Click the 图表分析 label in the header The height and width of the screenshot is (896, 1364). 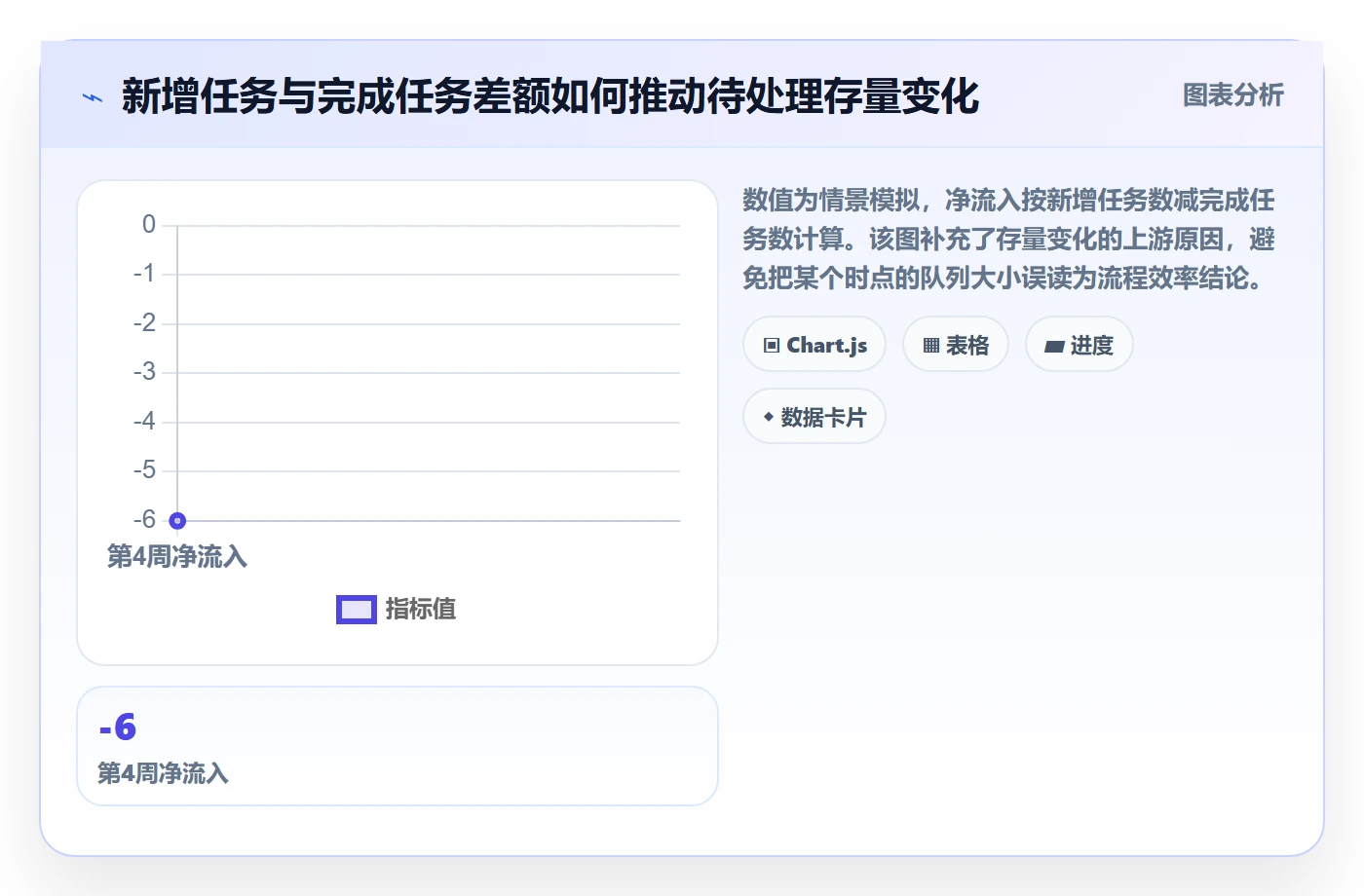[1233, 94]
